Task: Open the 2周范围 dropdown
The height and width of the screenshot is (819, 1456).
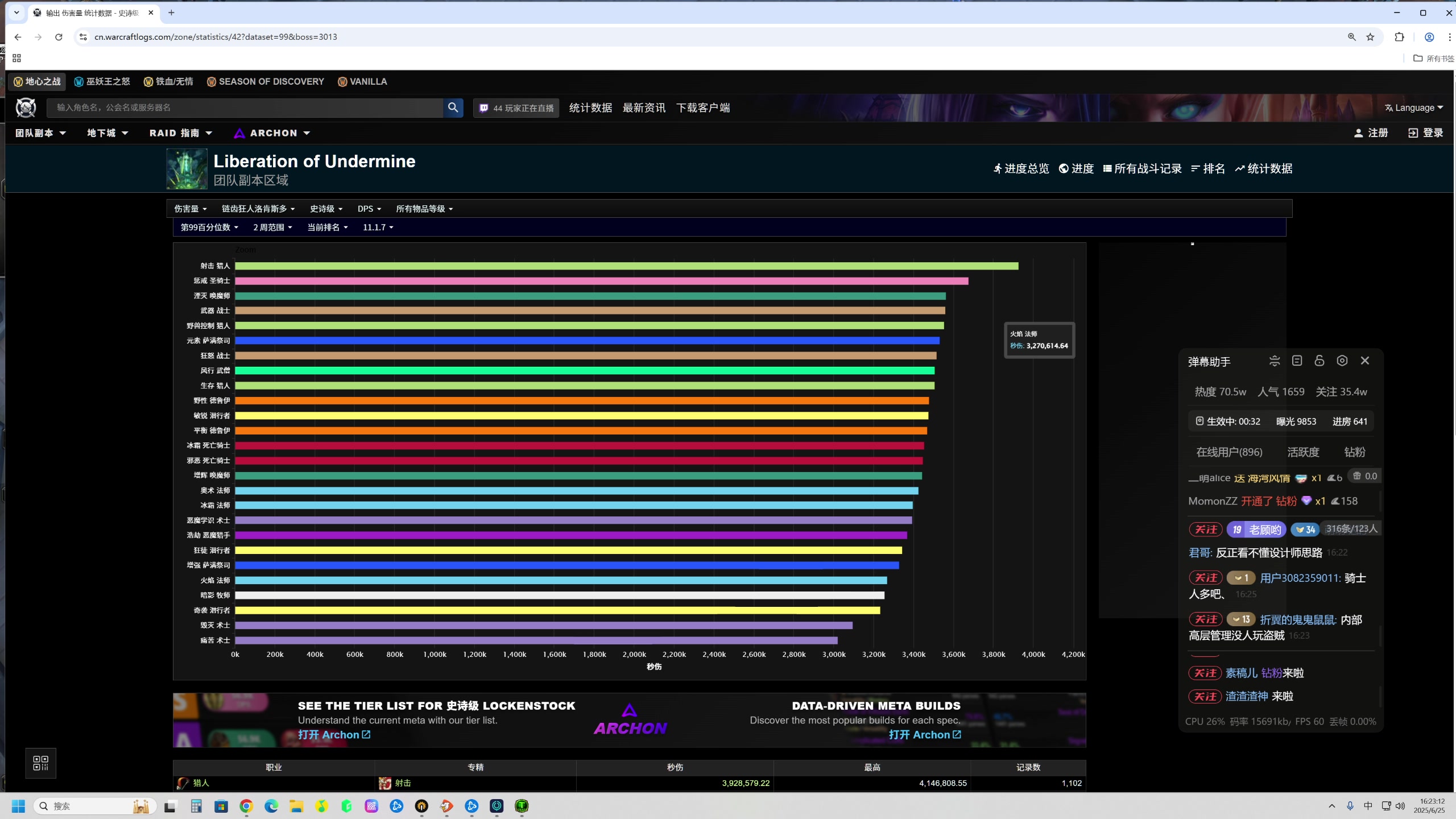Action: click(272, 227)
